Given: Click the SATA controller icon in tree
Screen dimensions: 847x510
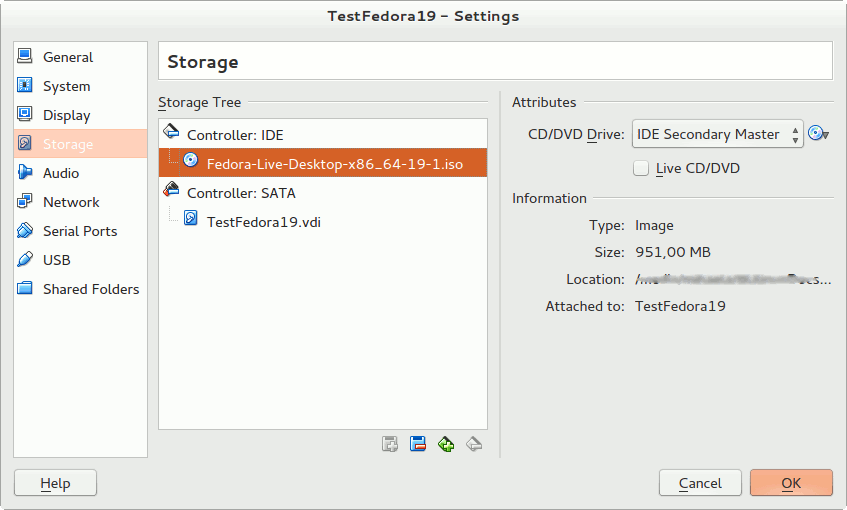Looking at the screenshot, I should point(171,192).
